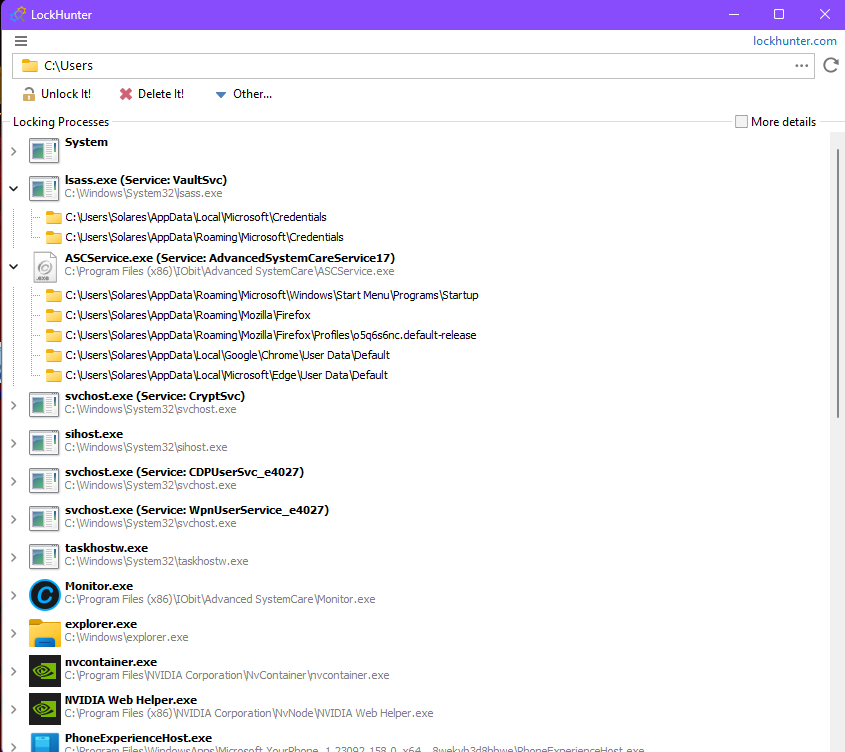Viewport: 845px width, 752px height.
Task: Click the sihost.exe process icon
Action: [44, 443]
